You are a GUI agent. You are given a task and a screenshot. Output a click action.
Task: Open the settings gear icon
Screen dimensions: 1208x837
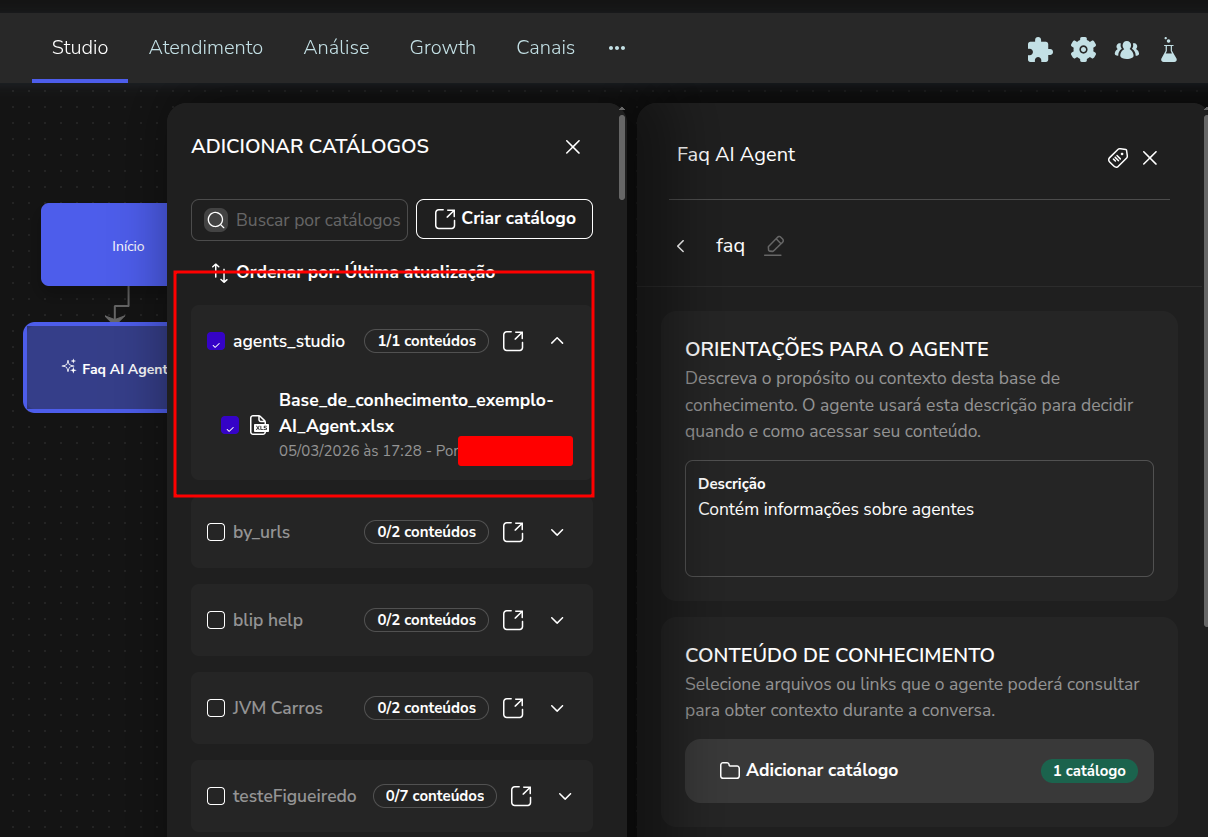(1083, 49)
